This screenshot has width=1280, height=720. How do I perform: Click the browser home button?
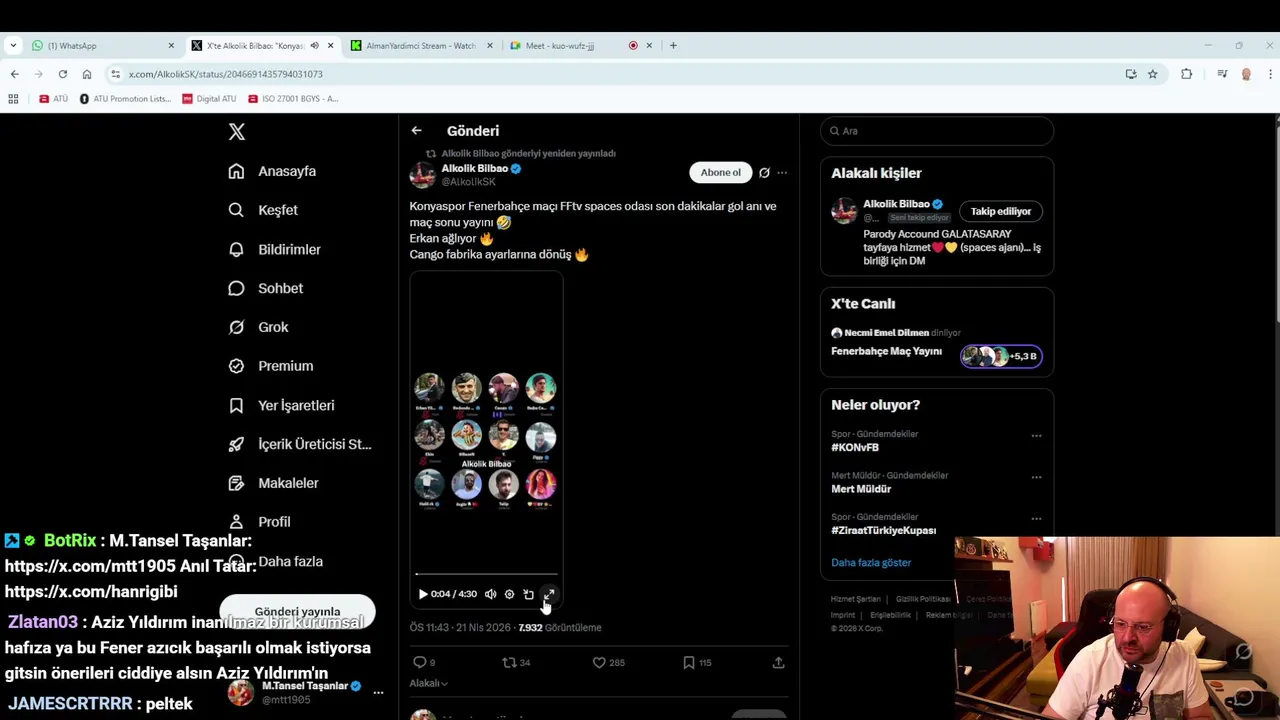tap(87, 74)
